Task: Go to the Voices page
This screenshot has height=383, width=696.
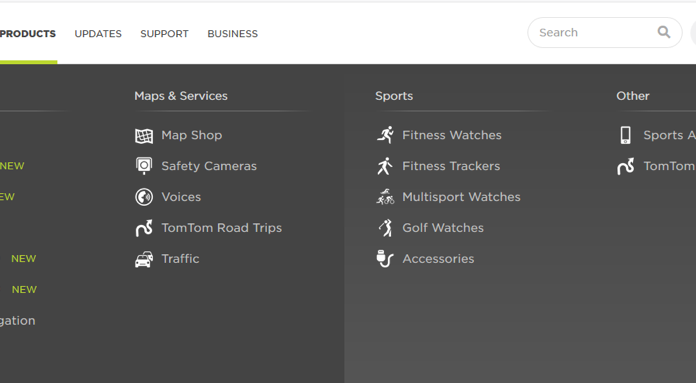Action: tap(181, 197)
